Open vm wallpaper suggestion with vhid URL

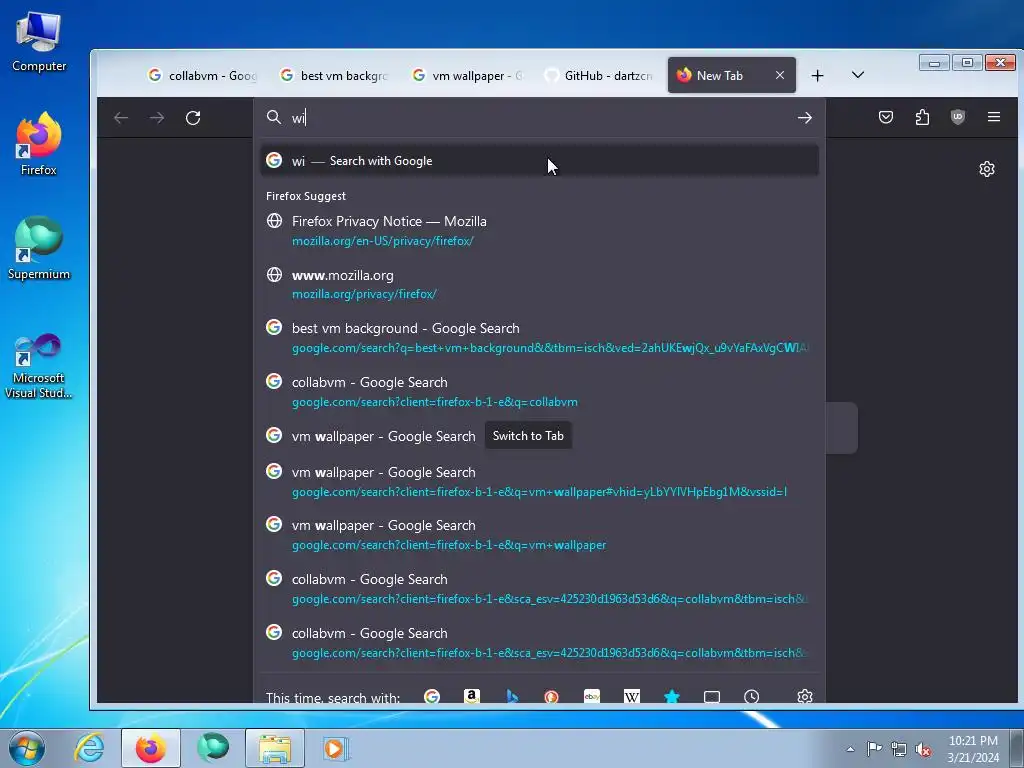[x=539, y=481]
